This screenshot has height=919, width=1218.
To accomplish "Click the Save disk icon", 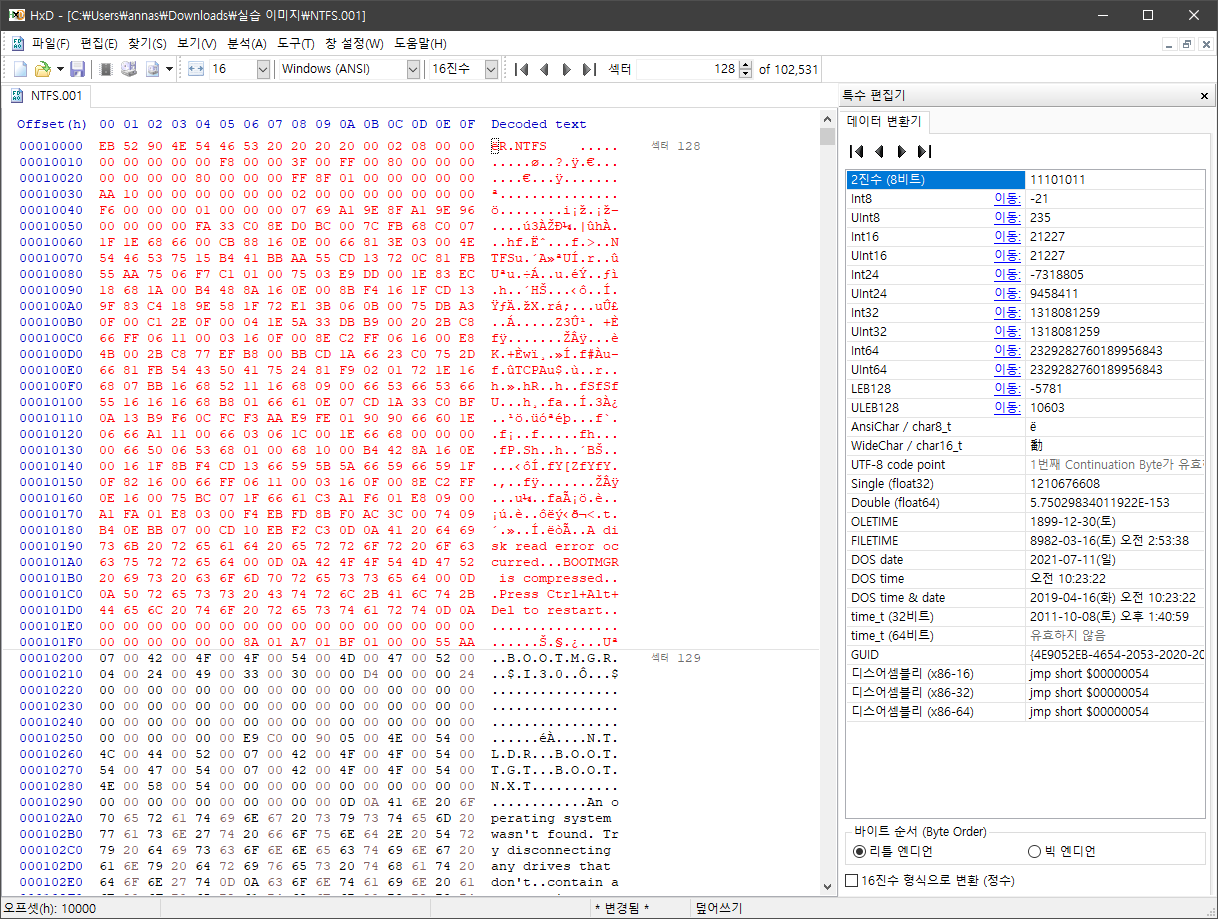I will [77, 69].
